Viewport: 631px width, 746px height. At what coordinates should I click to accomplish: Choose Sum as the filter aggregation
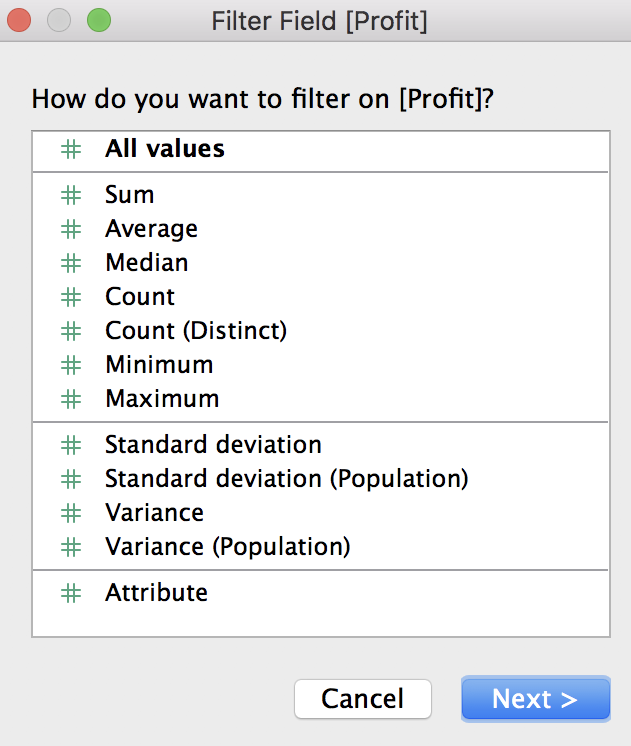click(x=321, y=195)
